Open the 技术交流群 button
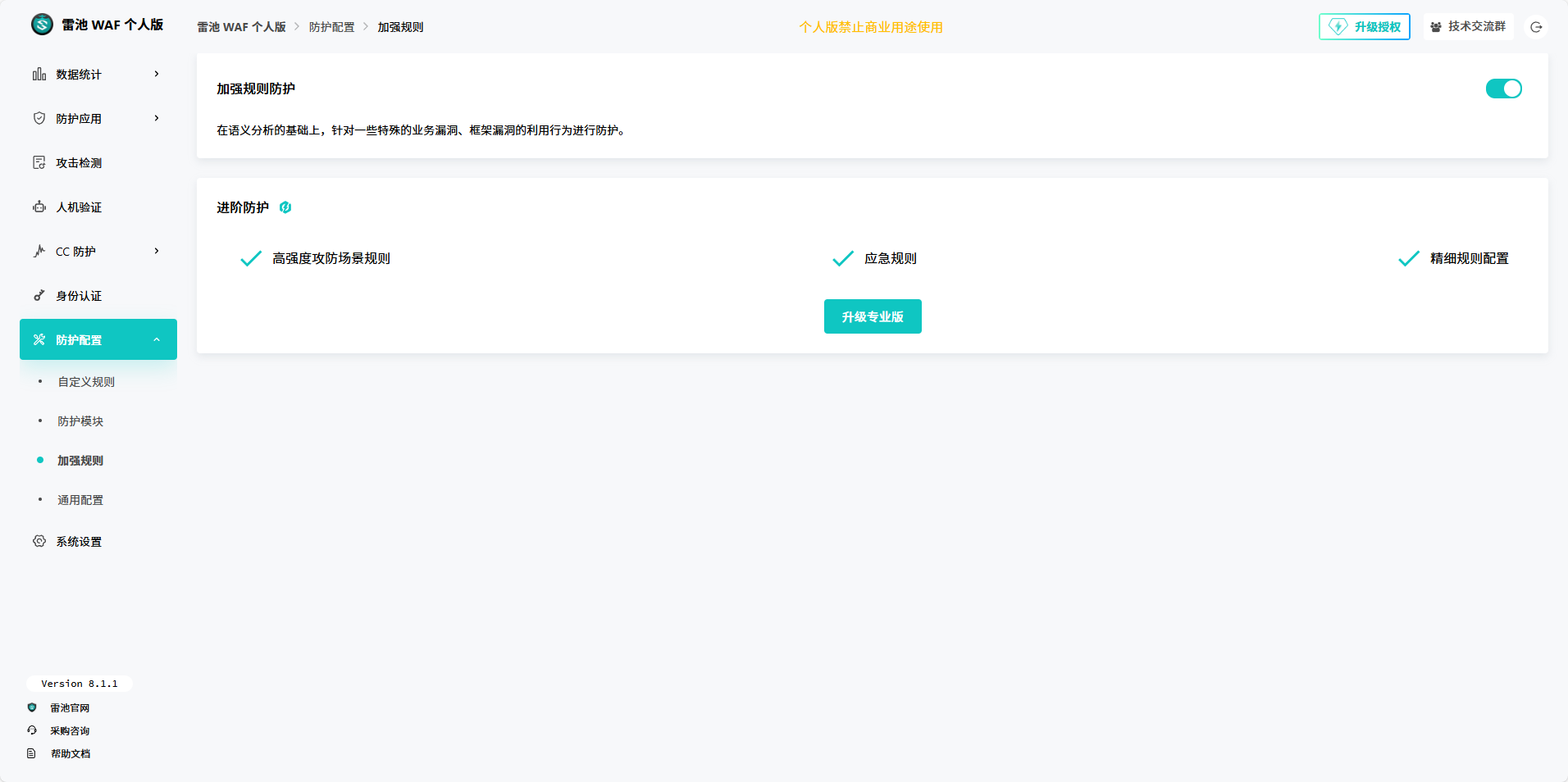Image resolution: width=1568 pixels, height=782 pixels. click(x=1468, y=27)
